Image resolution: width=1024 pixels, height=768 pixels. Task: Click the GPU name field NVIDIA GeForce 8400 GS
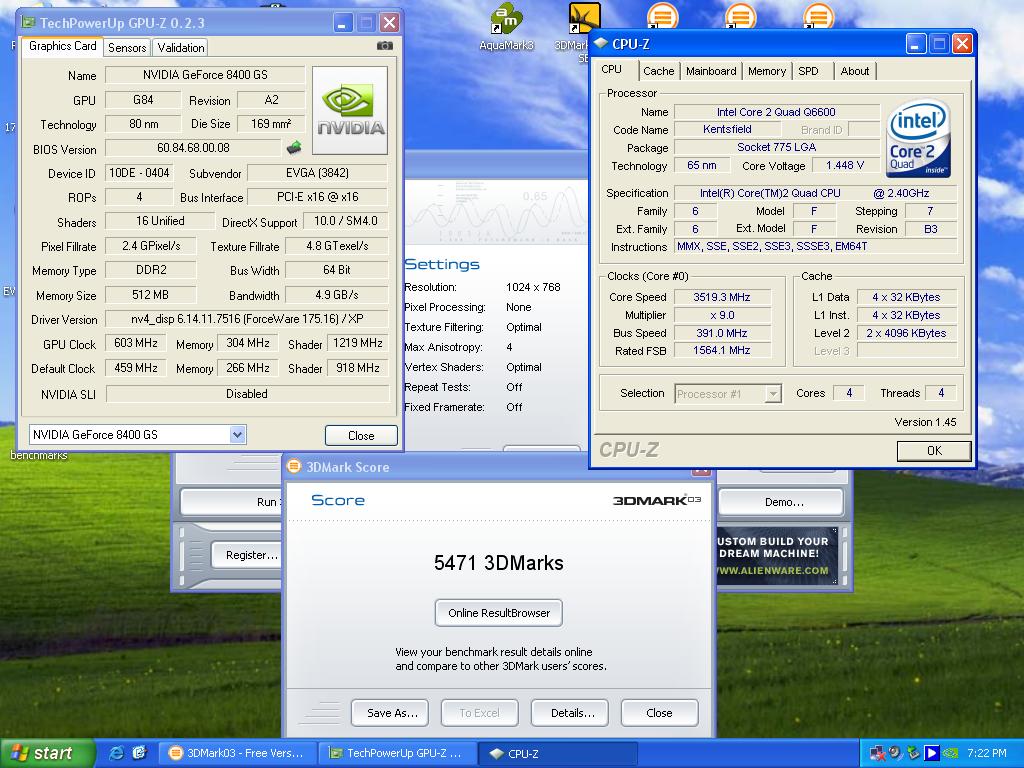[x=205, y=74]
